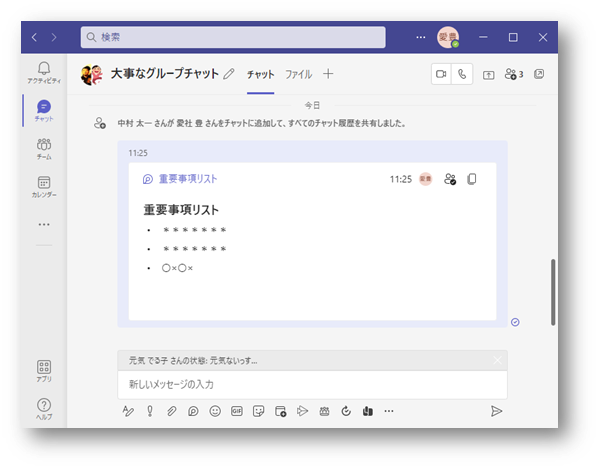This screenshot has height=470, width=600.
Task: Click the message seen status checkmark
Action: pos(515,322)
